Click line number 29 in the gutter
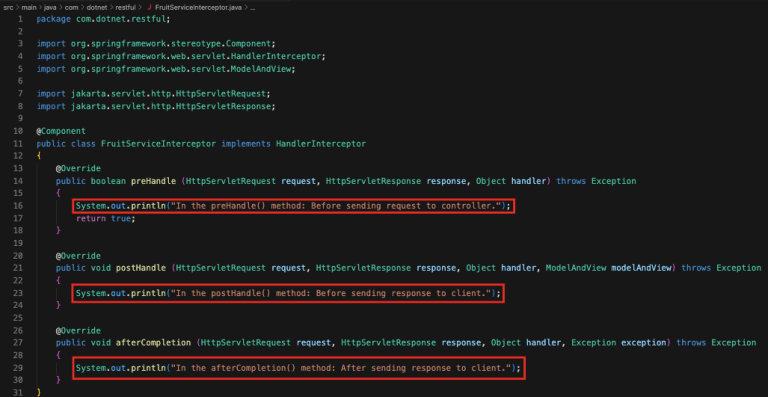 tap(18, 367)
